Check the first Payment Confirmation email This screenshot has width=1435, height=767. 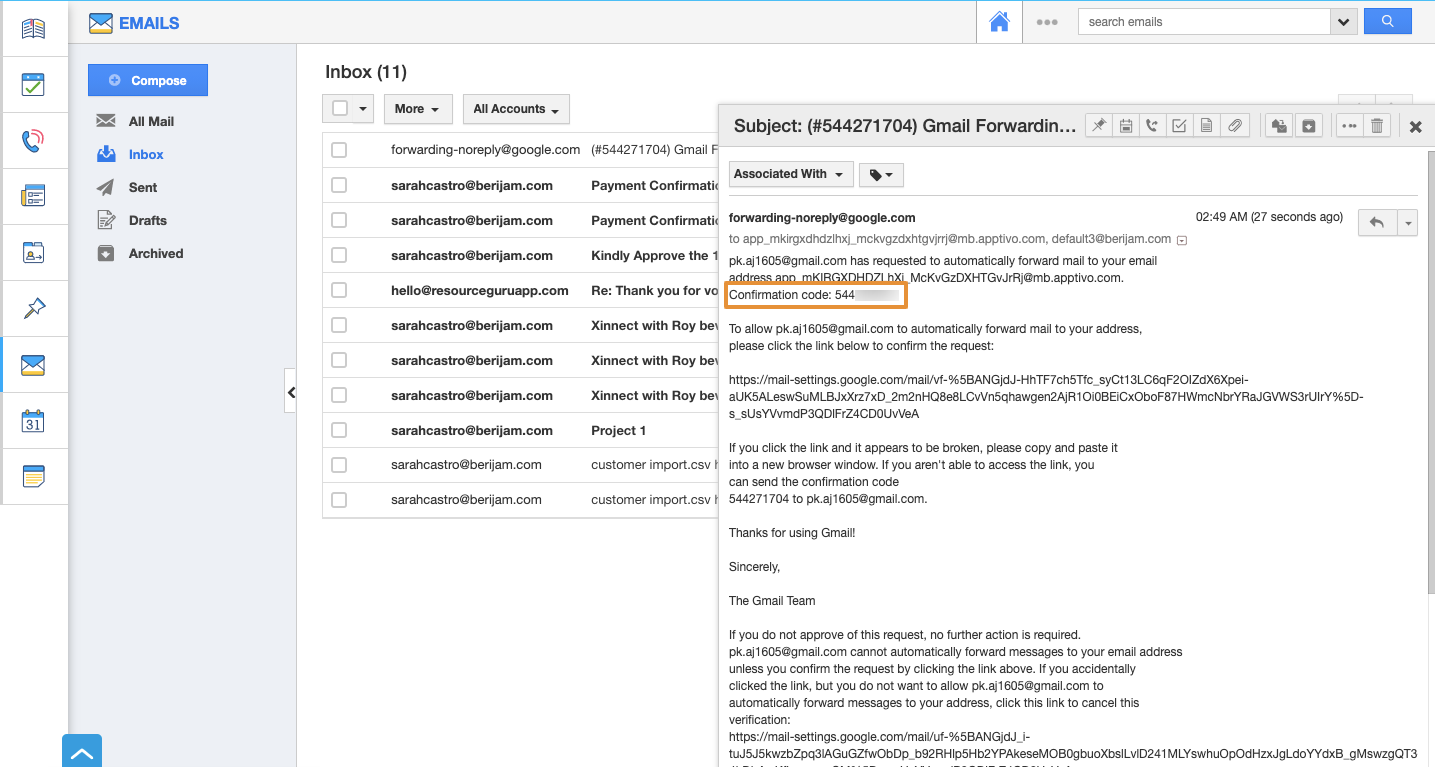[339, 185]
